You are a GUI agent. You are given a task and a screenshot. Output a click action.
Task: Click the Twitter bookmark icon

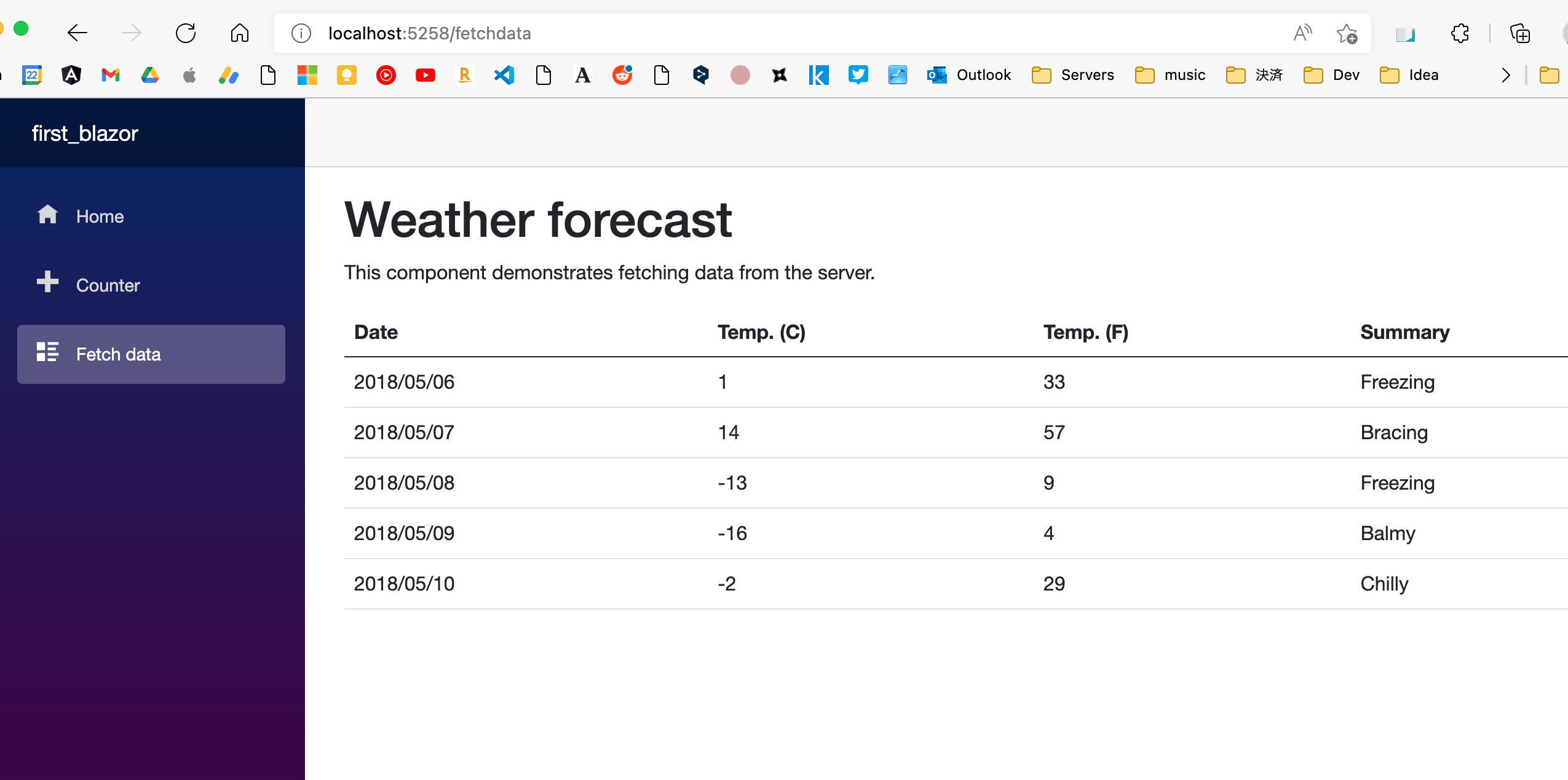(x=858, y=75)
